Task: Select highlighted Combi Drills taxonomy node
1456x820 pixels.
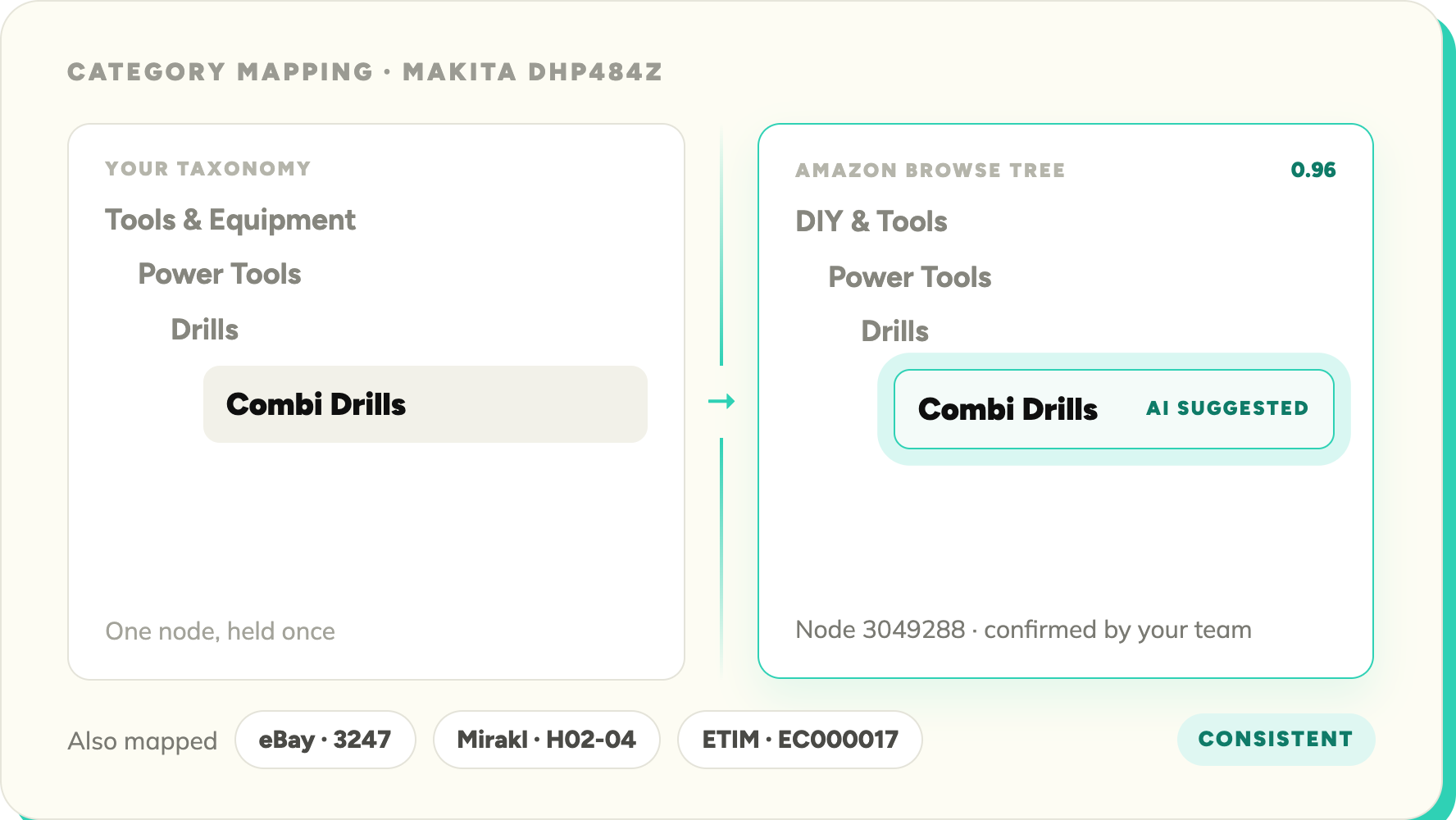Action: point(425,404)
